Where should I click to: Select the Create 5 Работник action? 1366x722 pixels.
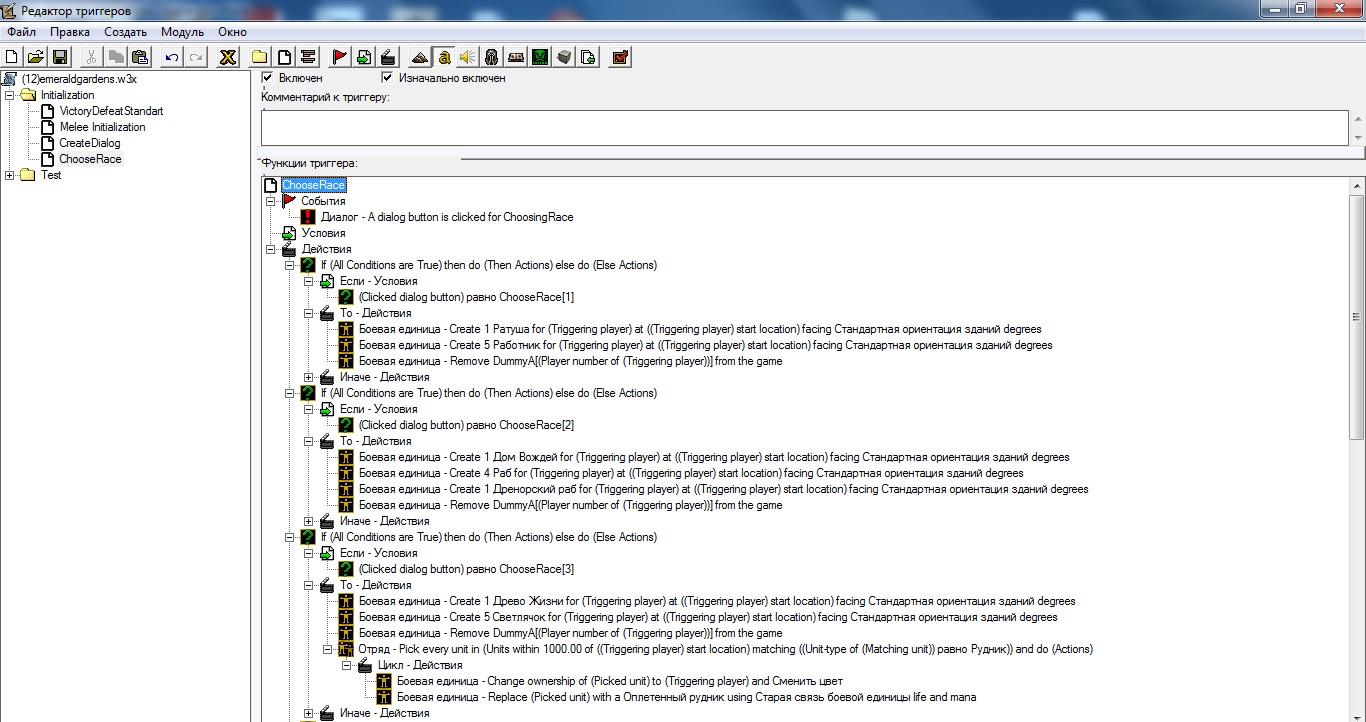(705, 345)
